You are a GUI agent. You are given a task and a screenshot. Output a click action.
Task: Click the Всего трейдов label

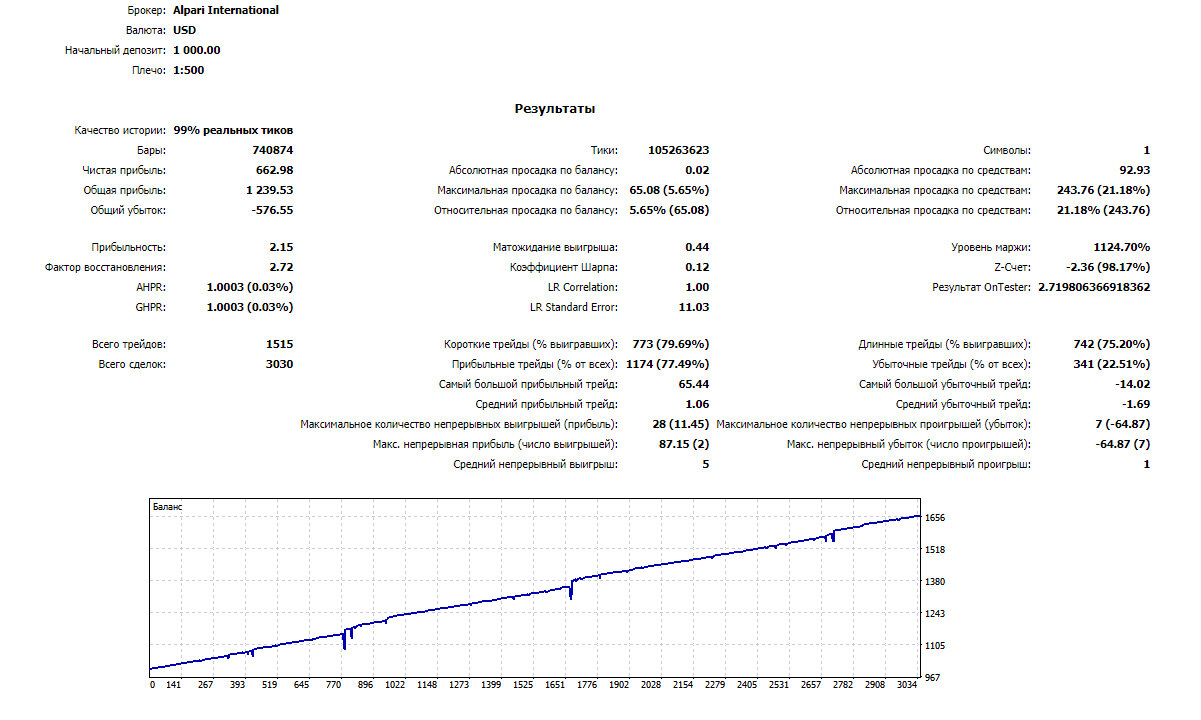(128, 344)
